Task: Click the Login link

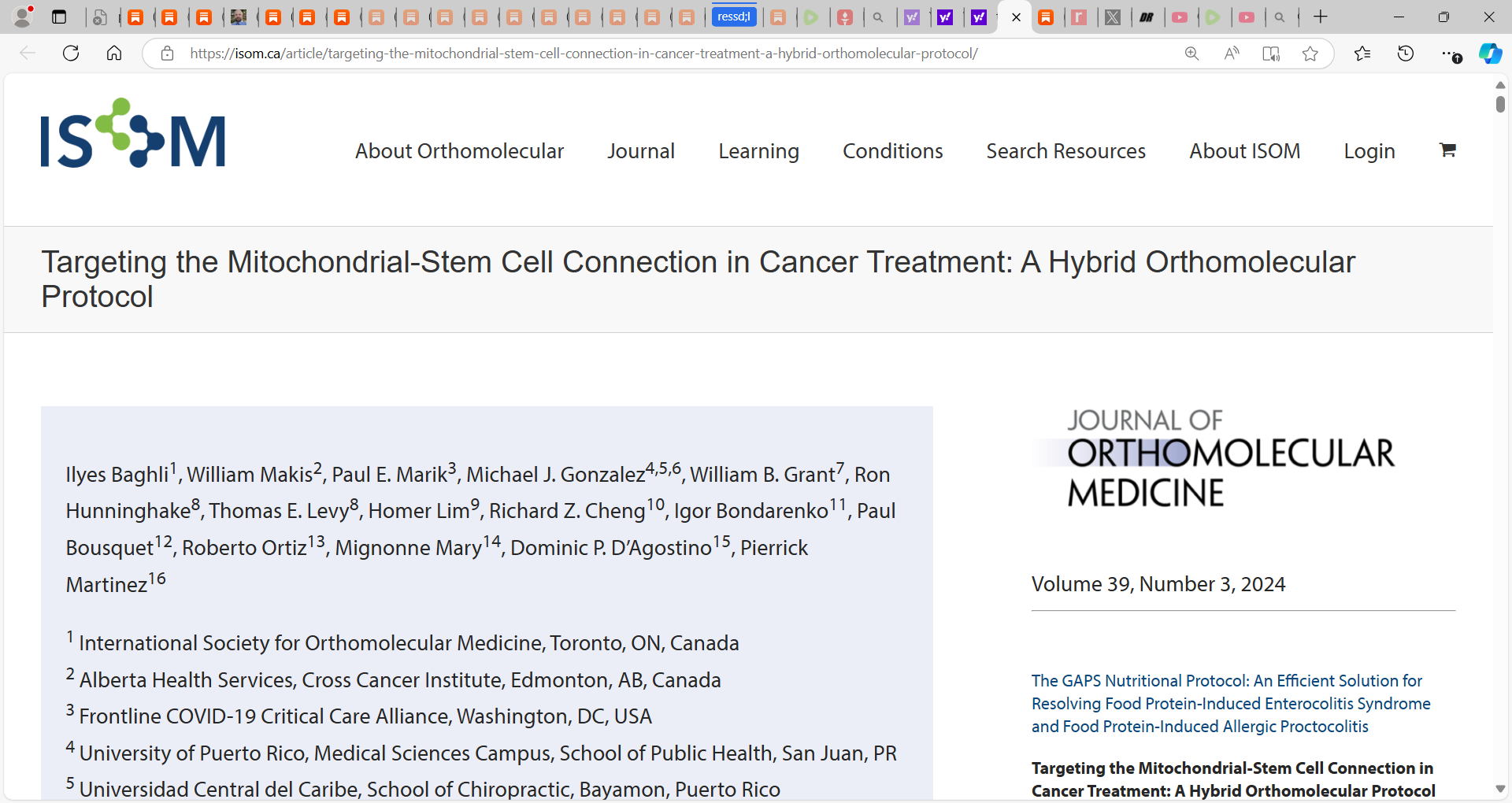Action: (1369, 150)
